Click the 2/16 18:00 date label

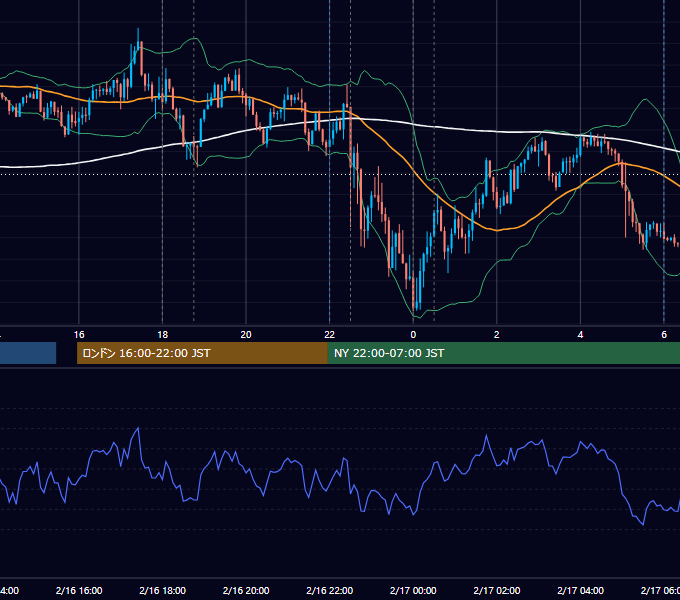pyautogui.click(x=163, y=590)
